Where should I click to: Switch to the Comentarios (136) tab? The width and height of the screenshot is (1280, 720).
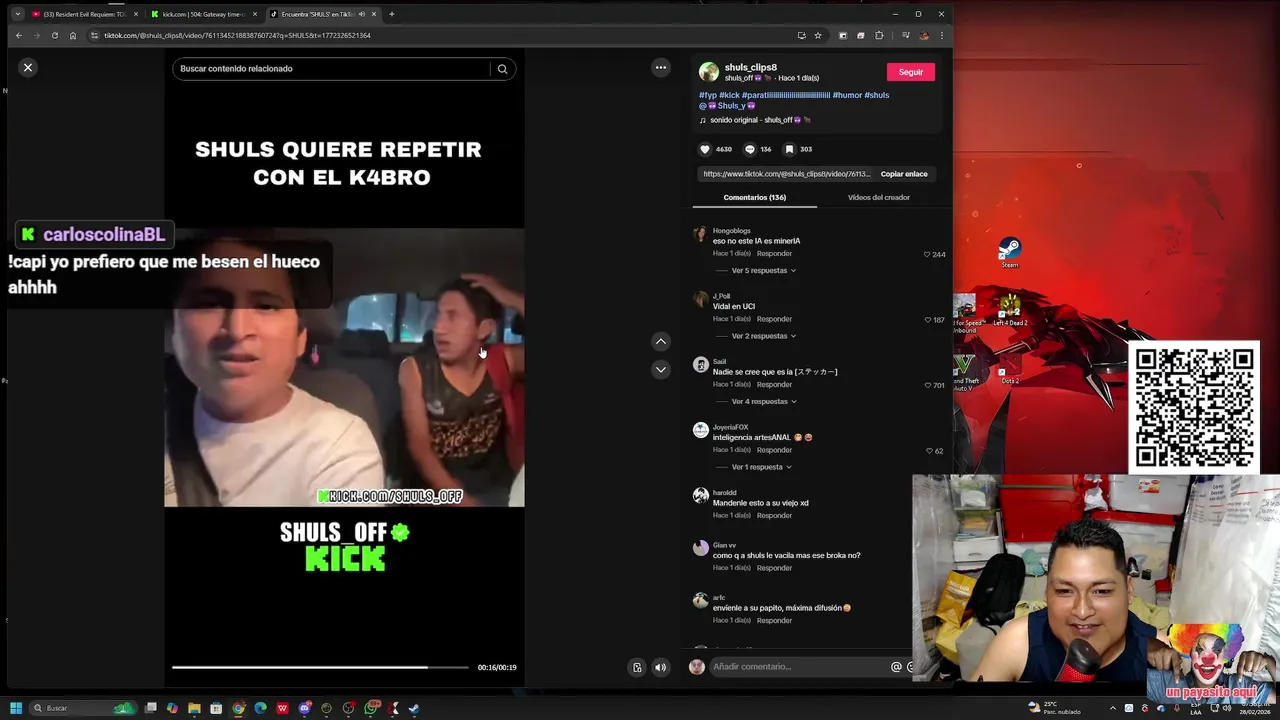click(x=755, y=197)
